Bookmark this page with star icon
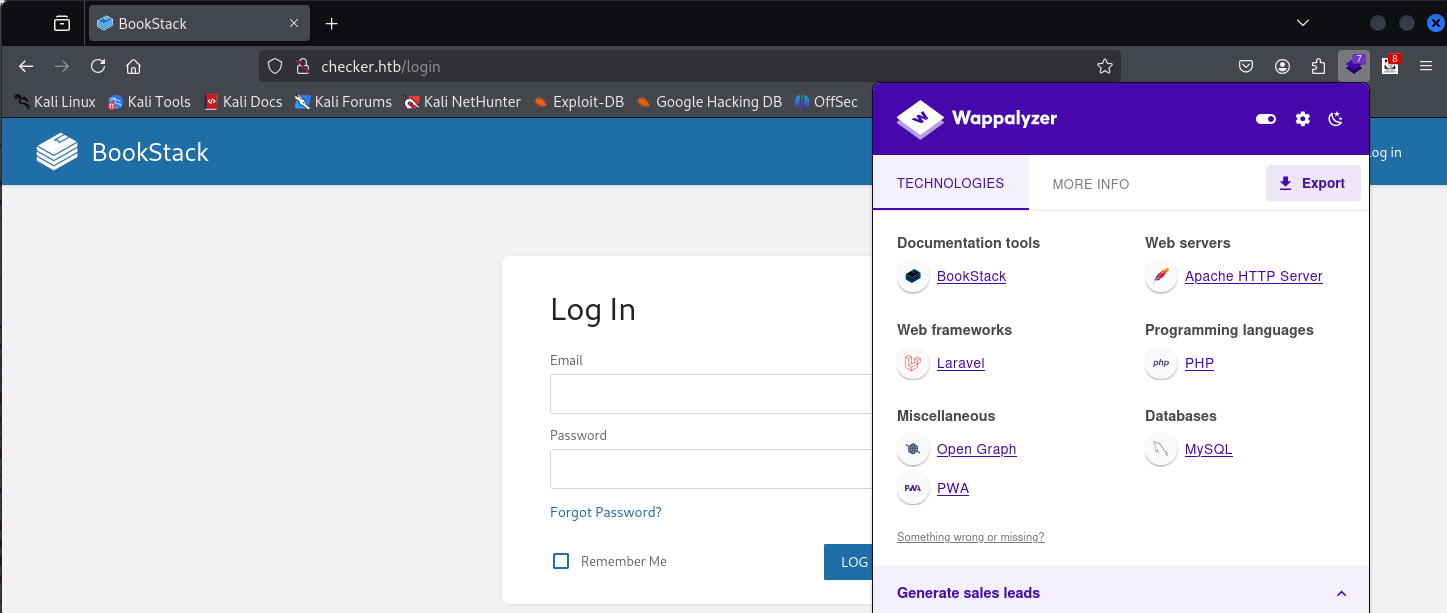1447x613 pixels. point(1104,66)
